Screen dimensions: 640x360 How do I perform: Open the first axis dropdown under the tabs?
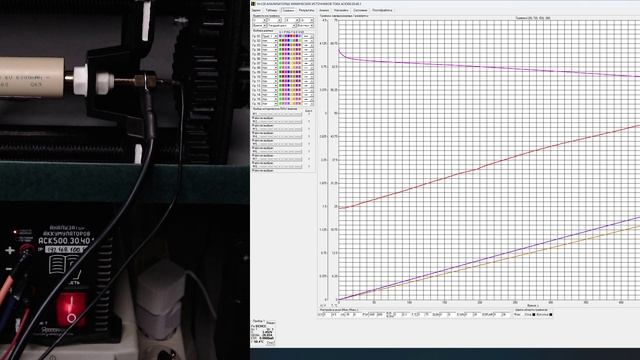[260, 20]
